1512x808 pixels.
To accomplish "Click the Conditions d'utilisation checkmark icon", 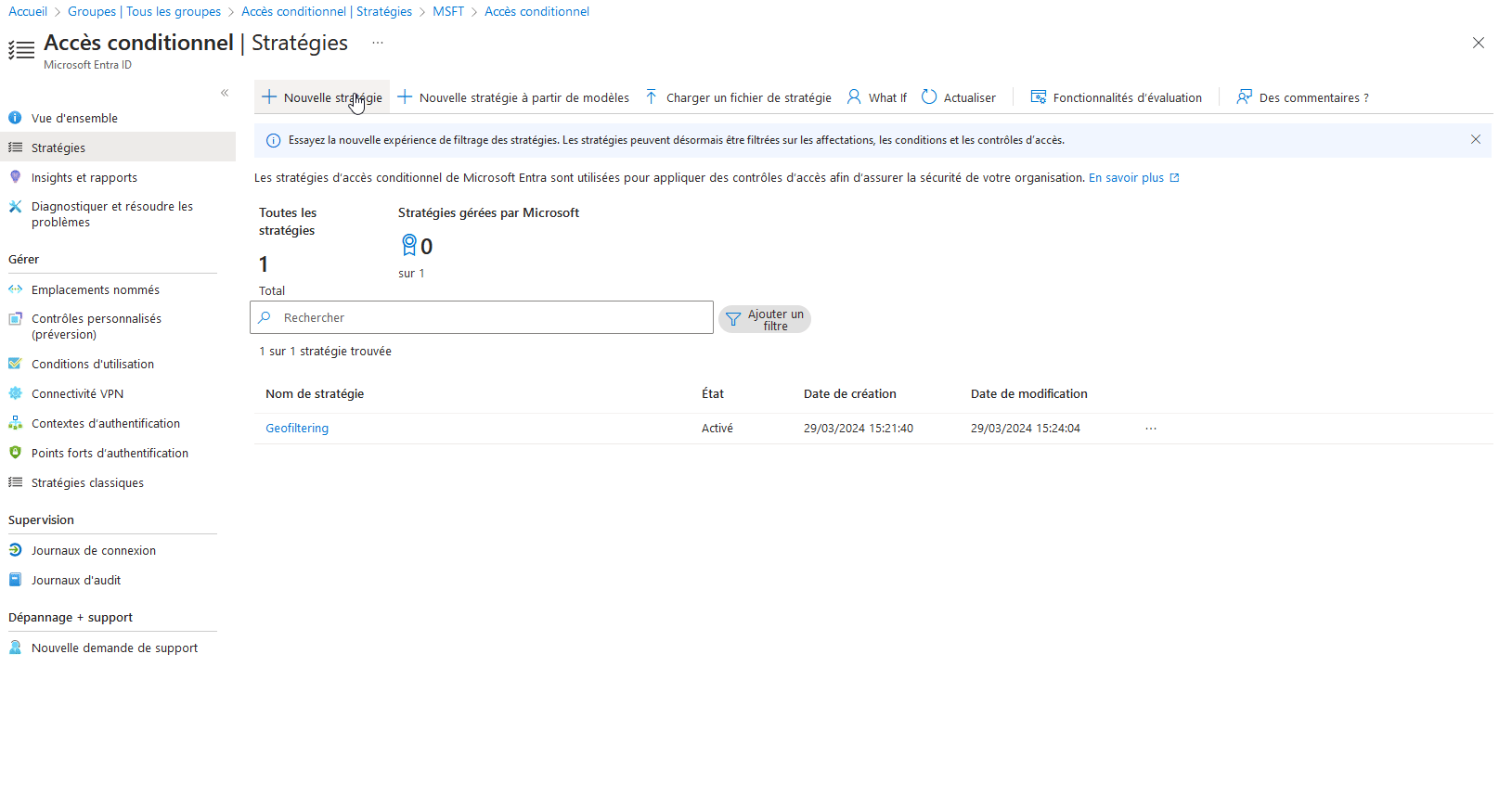I will [x=15, y=364].
